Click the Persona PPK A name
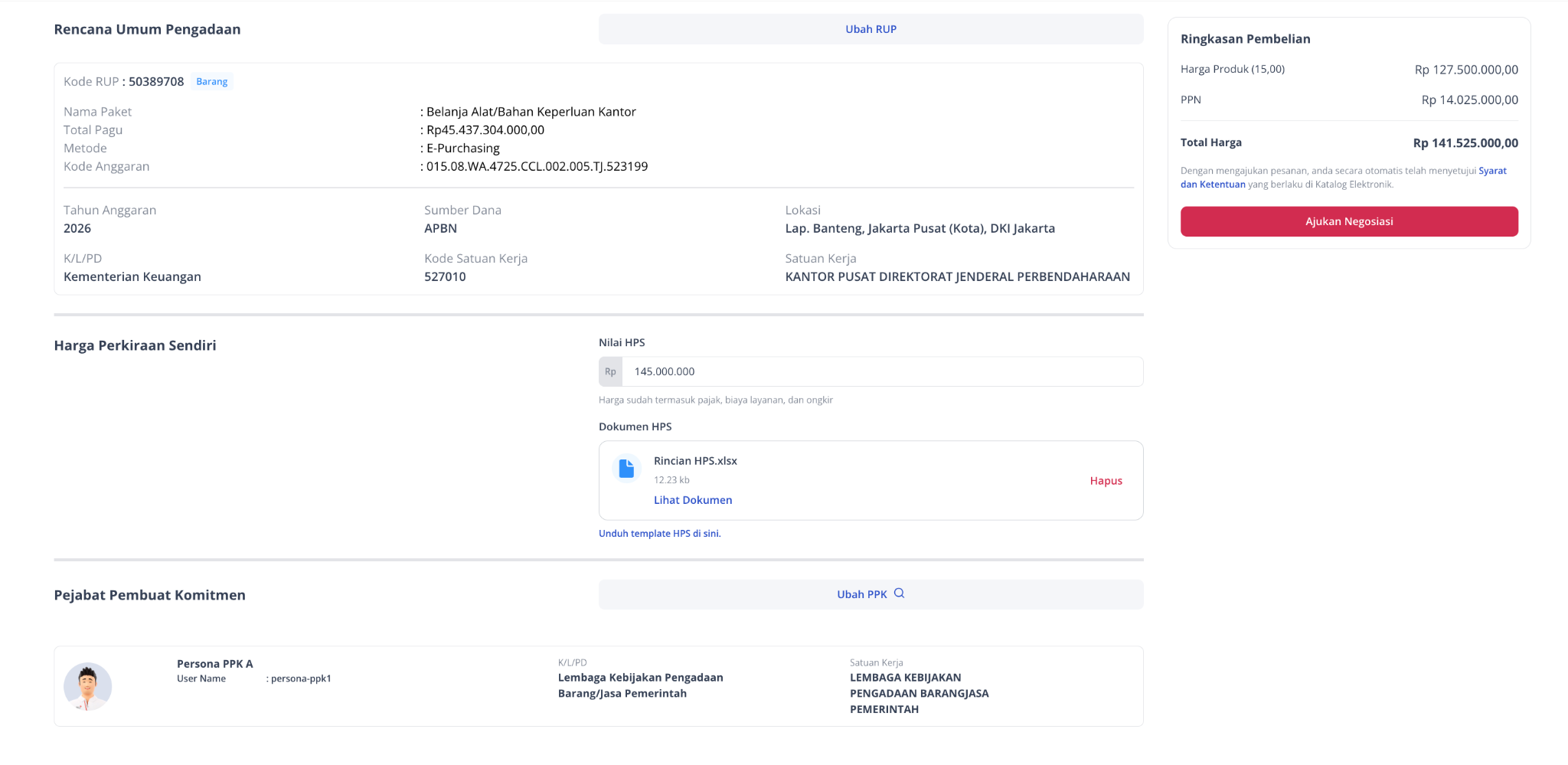The width and height of the screenshot is (1568, 765). pos(214,664)
